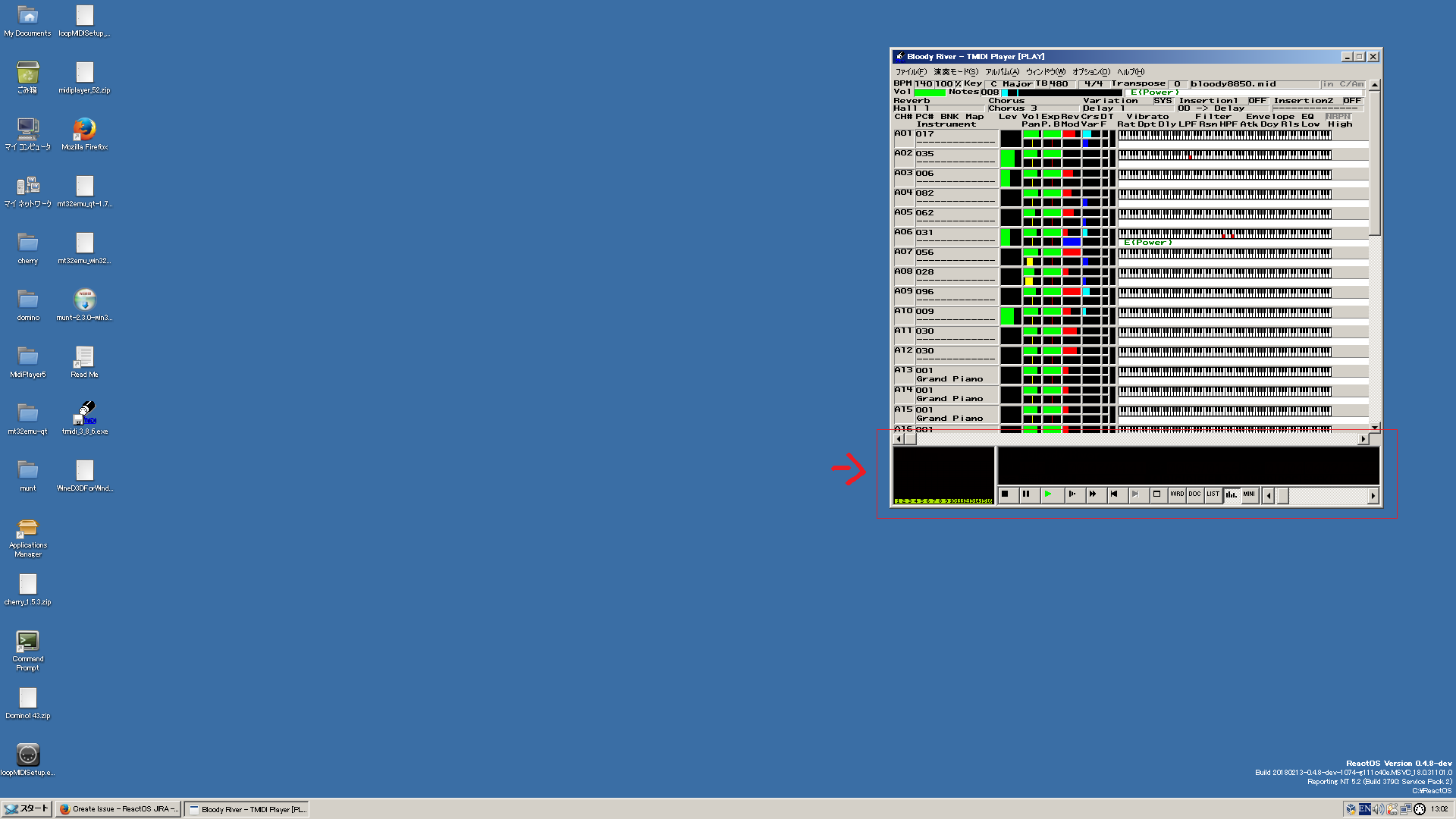
Task: Toggle the WRD display button
Action: pos(1176,494)
